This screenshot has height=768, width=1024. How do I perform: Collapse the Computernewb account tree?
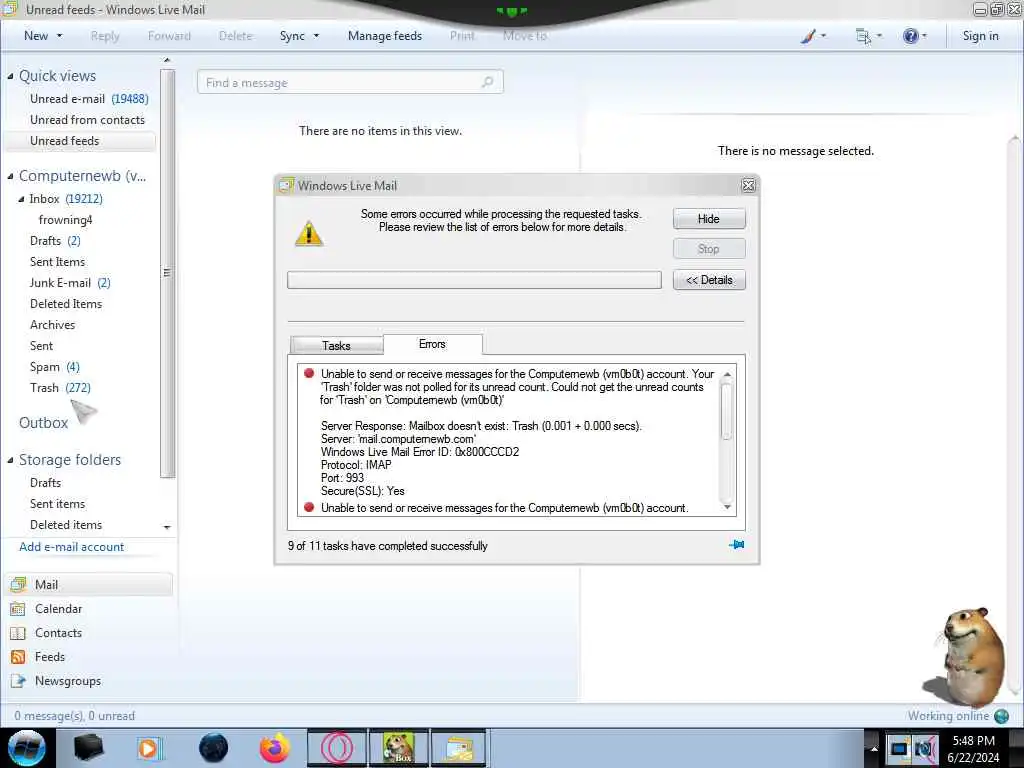10,176
